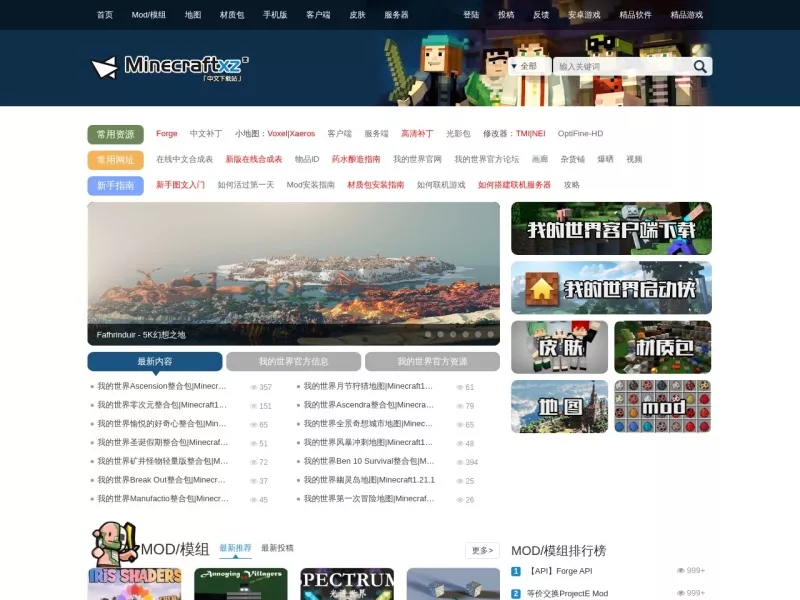
Task: Select 手机版 in the top navigation
Action: [x=275, y=15]
